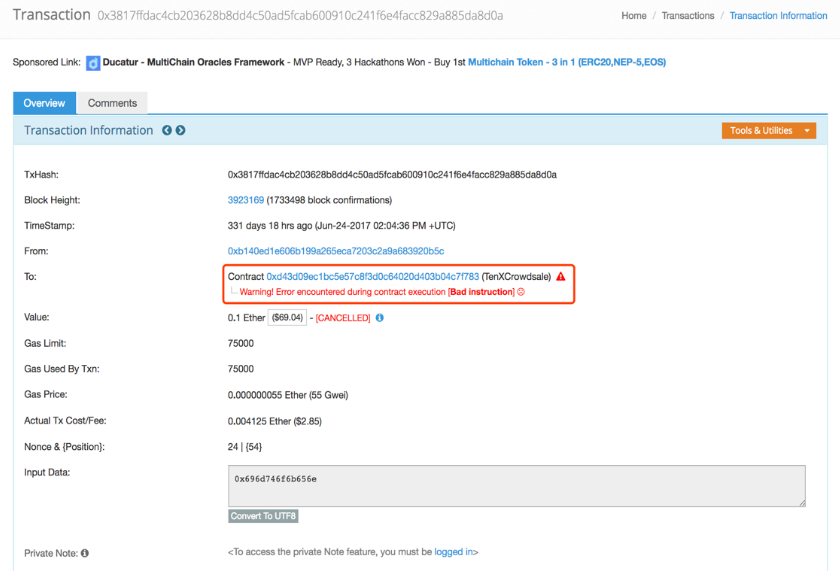This screenshot has width=840, height=574.
Task: Click the Home breadcrumb link
Action: (633, 16)
